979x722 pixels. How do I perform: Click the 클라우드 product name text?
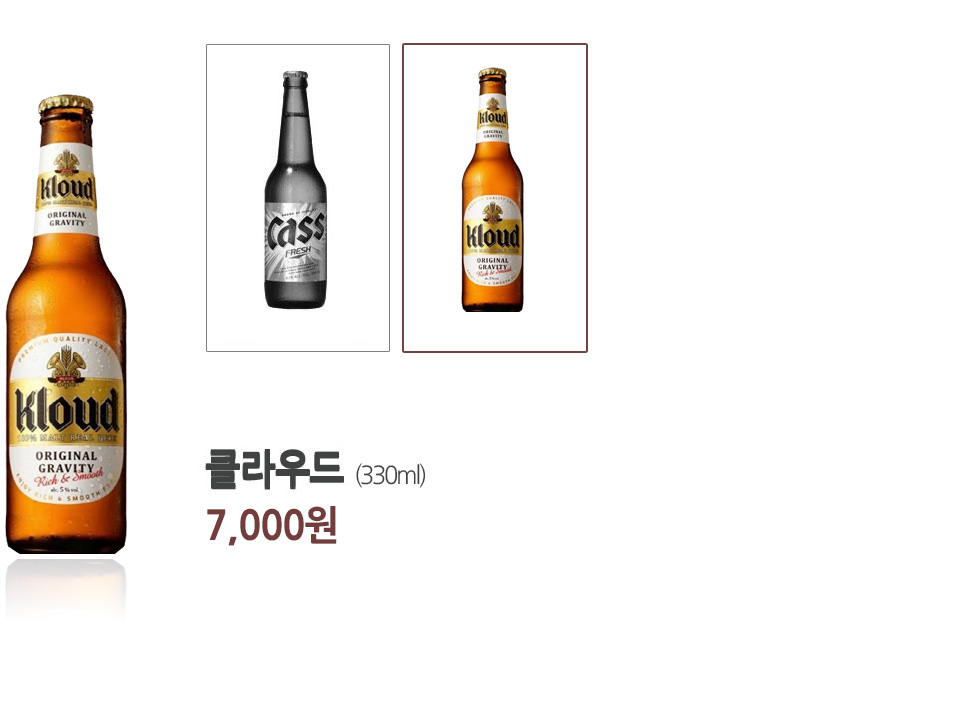coord(275,469)
